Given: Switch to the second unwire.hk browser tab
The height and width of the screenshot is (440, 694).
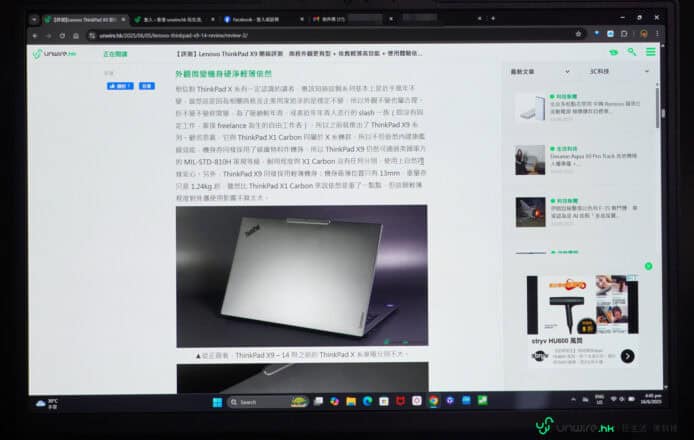Looking at the screenshot, I should point(174,19).
